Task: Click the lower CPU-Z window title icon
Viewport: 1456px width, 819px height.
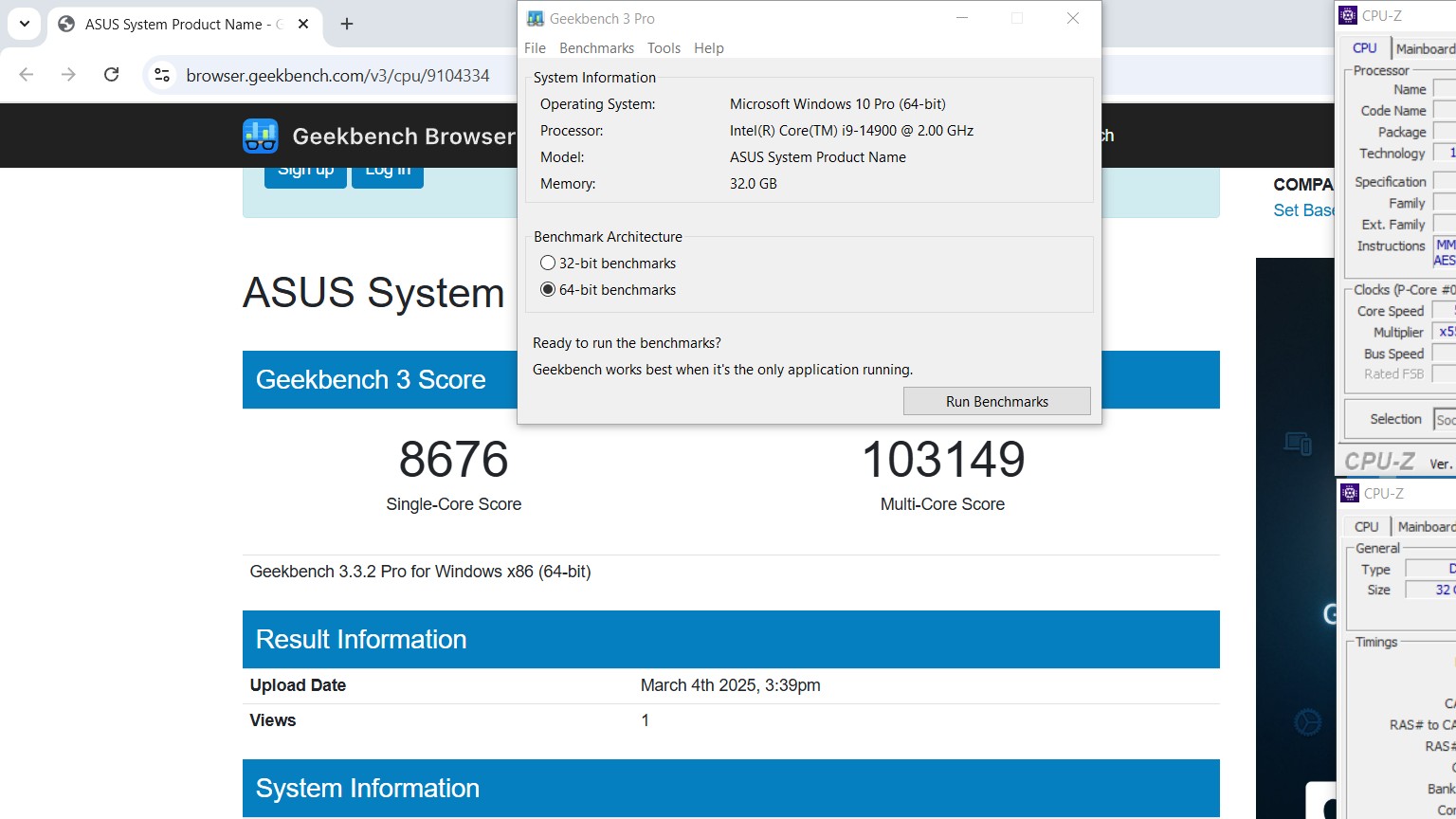Action: point(1350,493)
